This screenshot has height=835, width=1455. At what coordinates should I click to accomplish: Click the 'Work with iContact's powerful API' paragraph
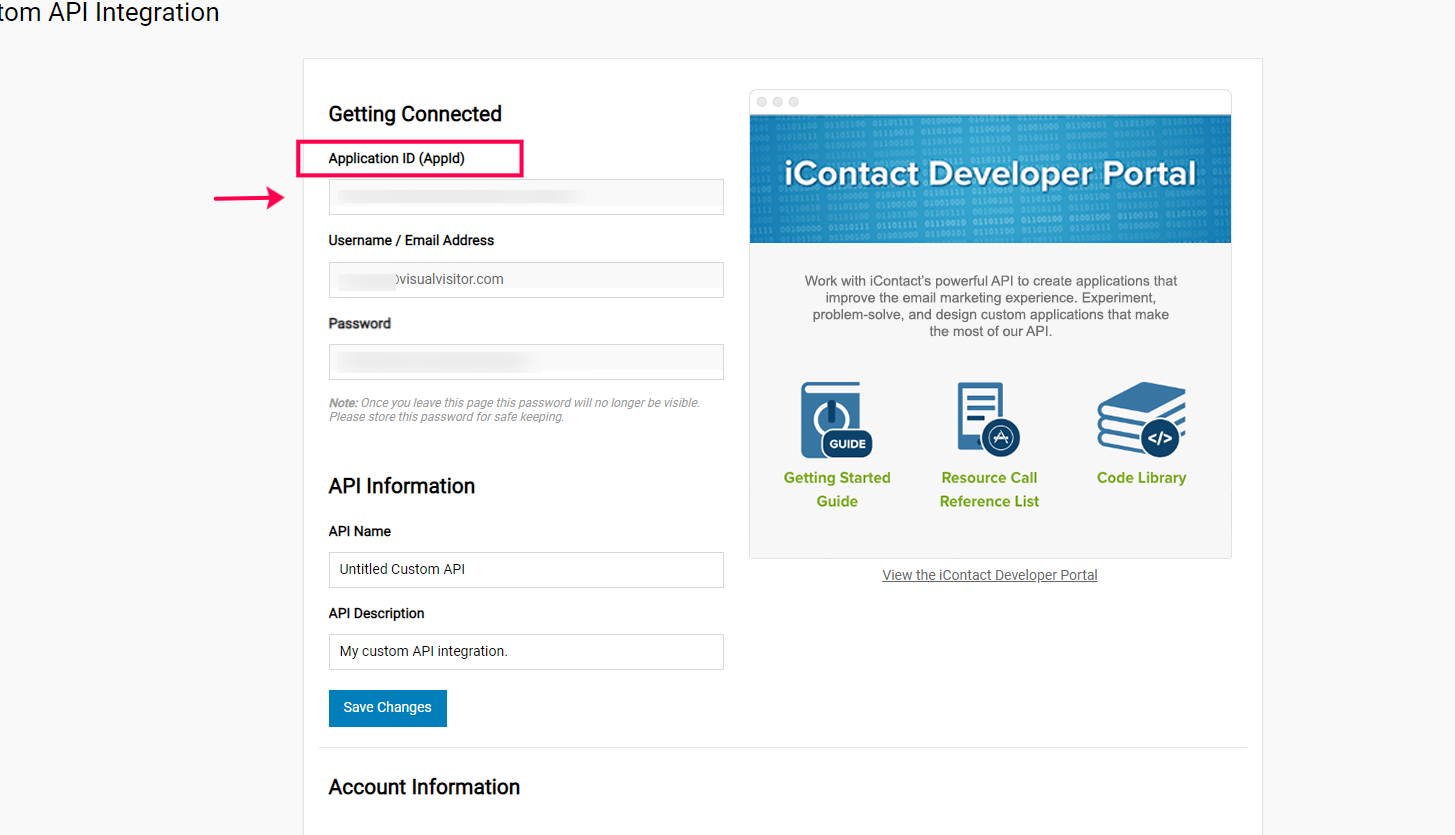point(990,306)
